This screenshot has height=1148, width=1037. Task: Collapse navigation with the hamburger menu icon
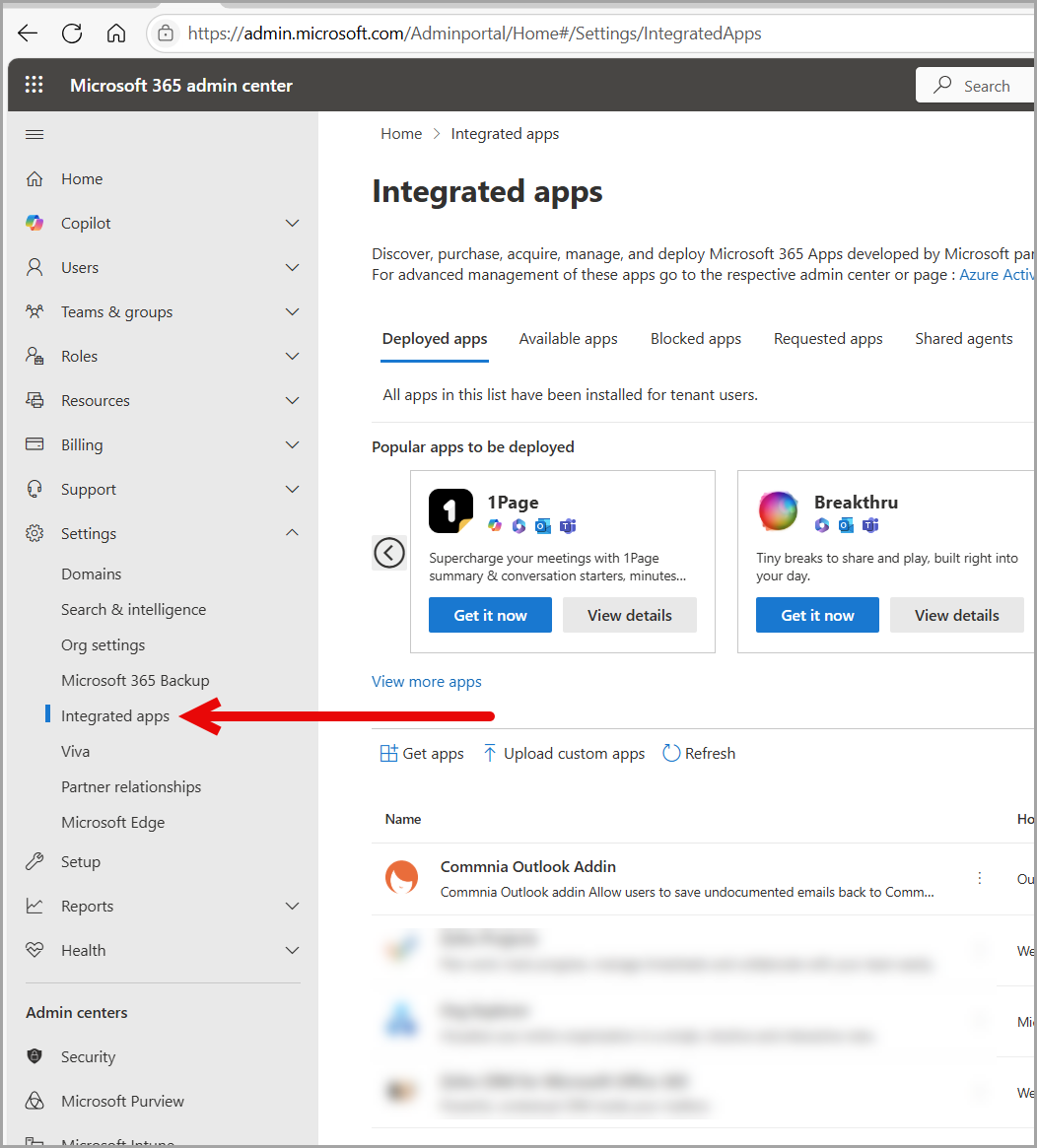coord(35,134)
